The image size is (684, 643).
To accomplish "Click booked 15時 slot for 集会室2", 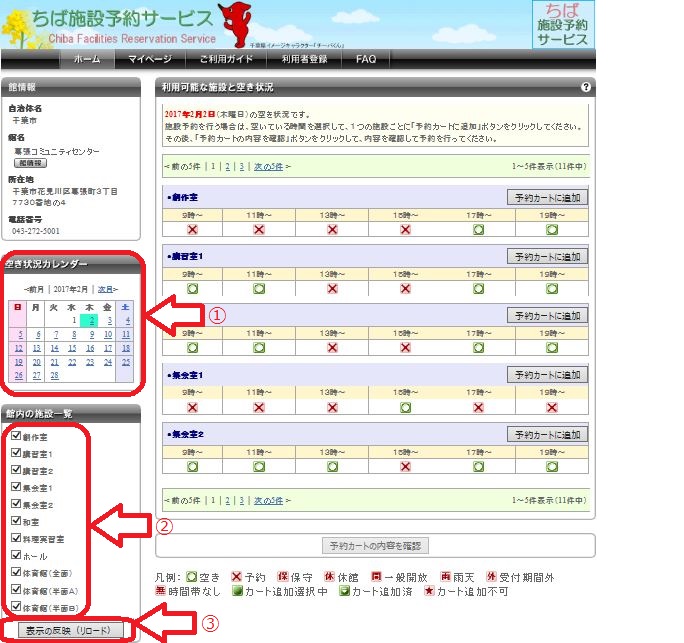I will [405, 465].
